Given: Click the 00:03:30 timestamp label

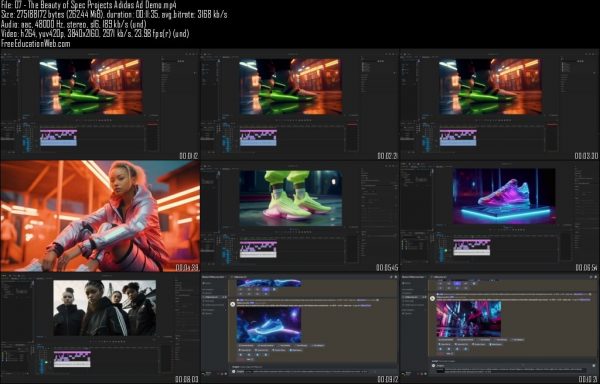Looking at the screenshot, I should coord(586,156).
